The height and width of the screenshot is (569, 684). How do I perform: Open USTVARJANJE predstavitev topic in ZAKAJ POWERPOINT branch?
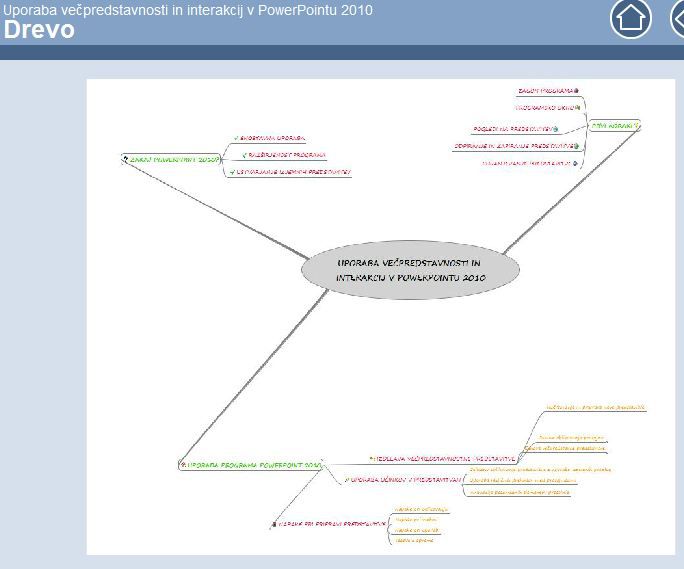click(294, 172)
